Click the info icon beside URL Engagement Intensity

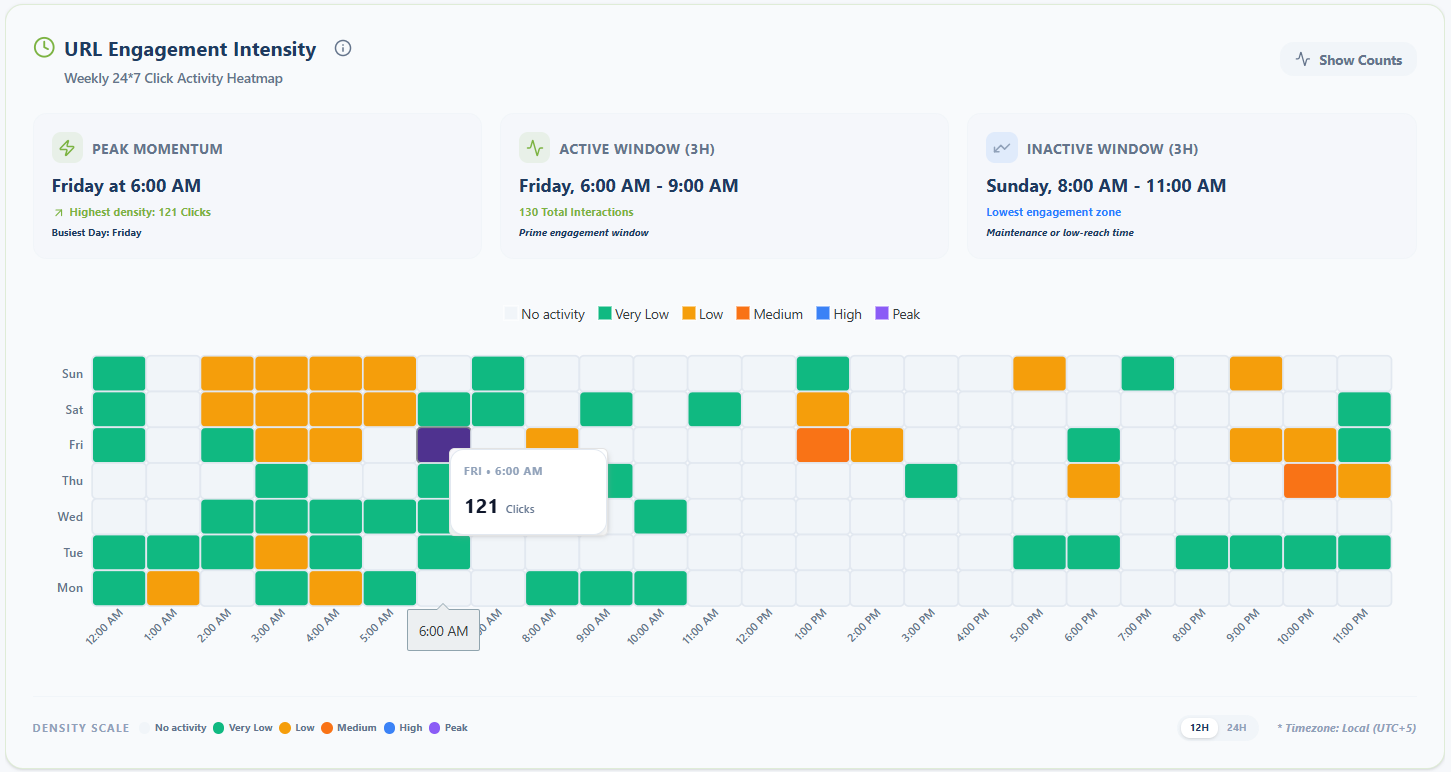click(x=343, y=48)
